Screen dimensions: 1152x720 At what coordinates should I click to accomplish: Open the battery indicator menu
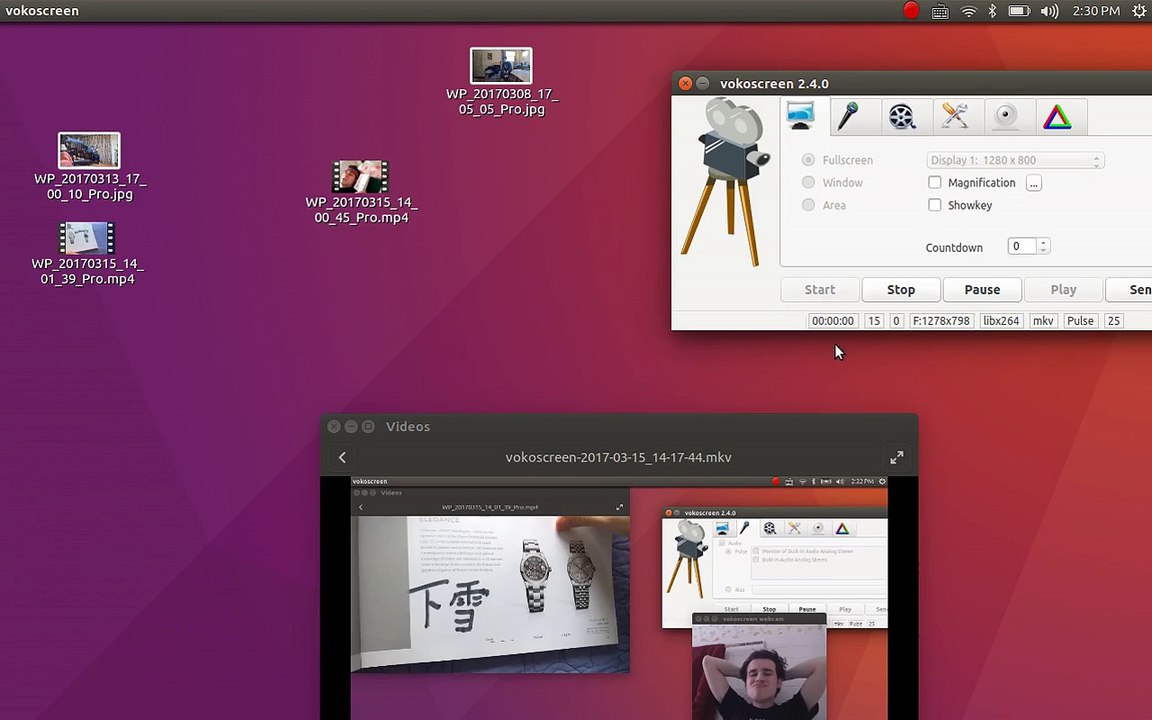(x=1019, y=11)
